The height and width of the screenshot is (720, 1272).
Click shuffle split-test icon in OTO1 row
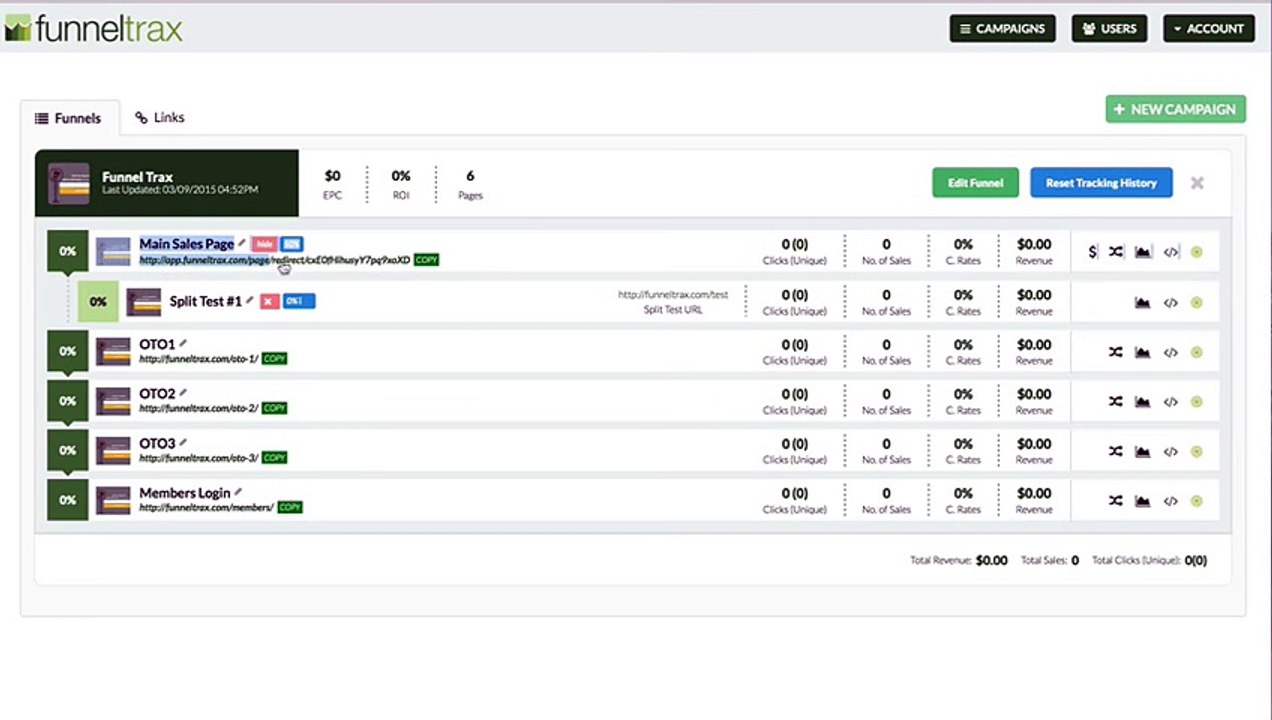click(1116, 352)
